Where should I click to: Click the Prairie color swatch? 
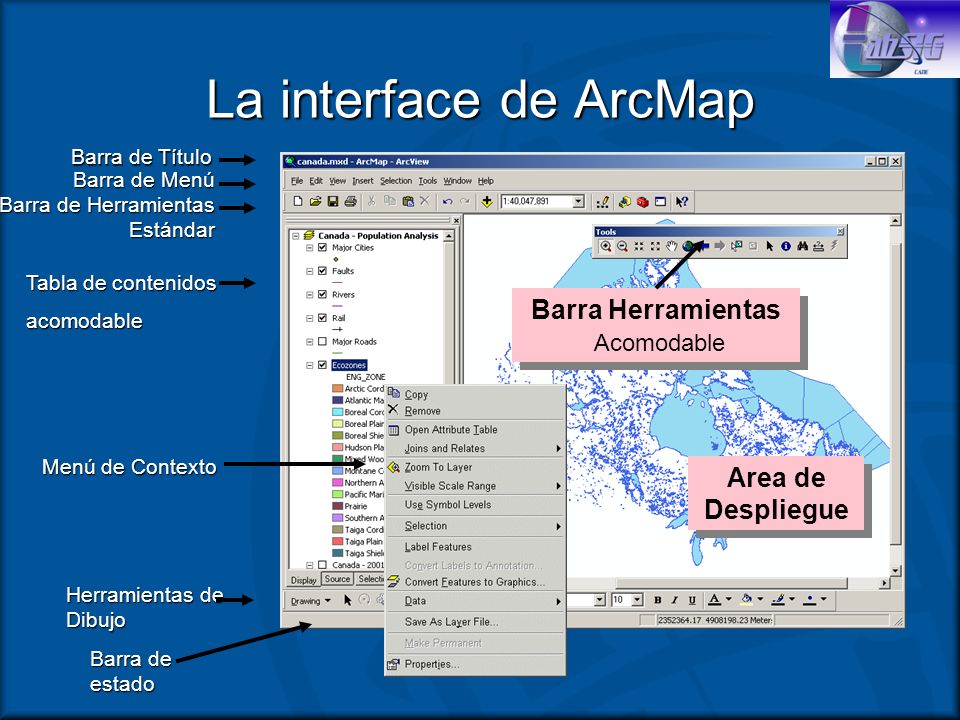[337, 506]
